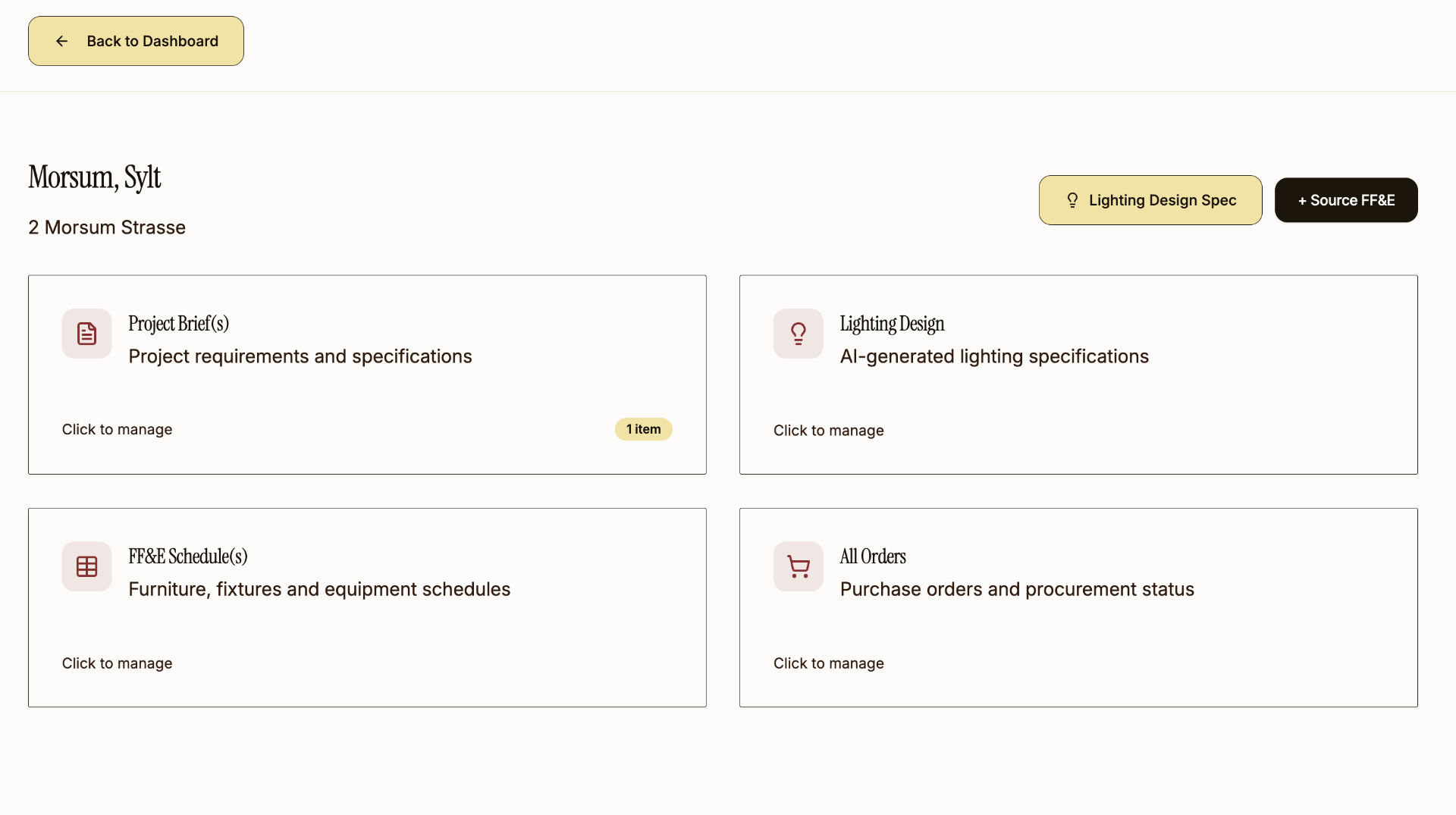Click the "1 item" badge
This screenshot has height=815, width=1456.
tap(643, 429)
